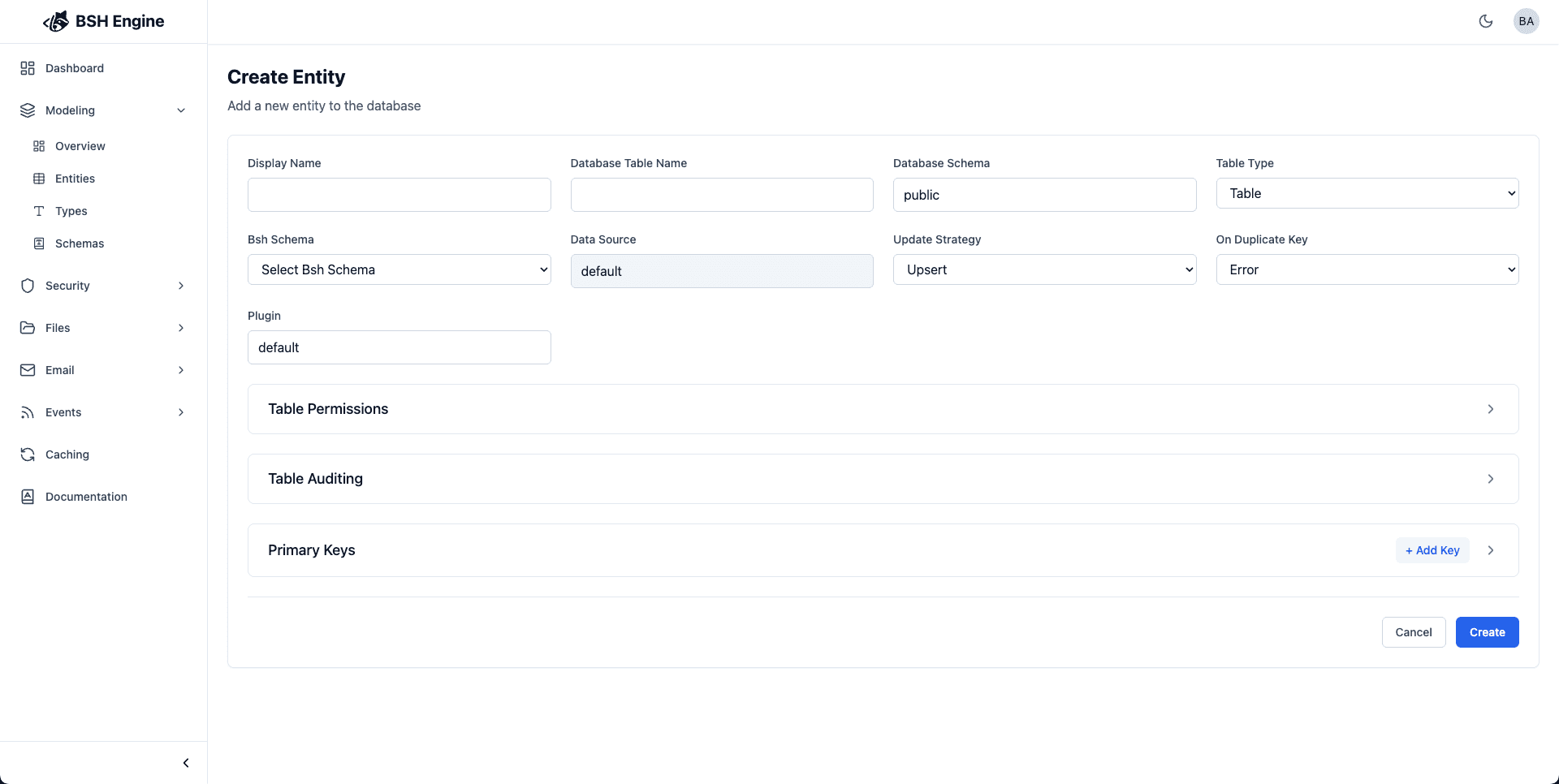Open Schemas in the Modeling menu
The height and width of the screenshot is (784, 1559).
79,243
